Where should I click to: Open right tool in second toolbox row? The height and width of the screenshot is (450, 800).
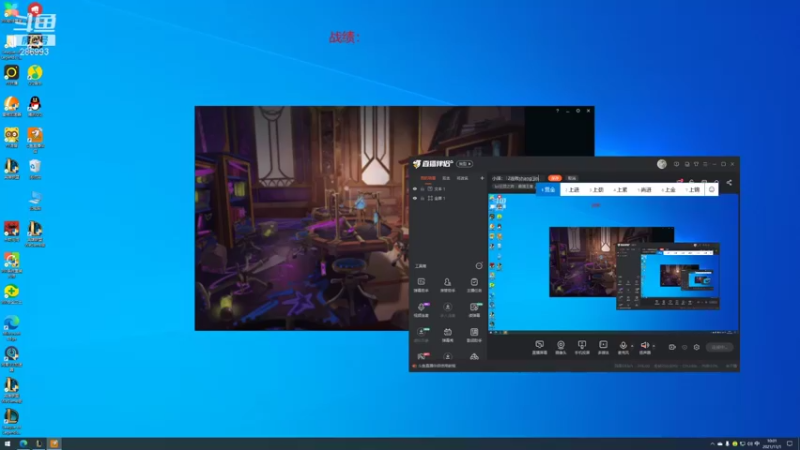[x=474, y=310]
